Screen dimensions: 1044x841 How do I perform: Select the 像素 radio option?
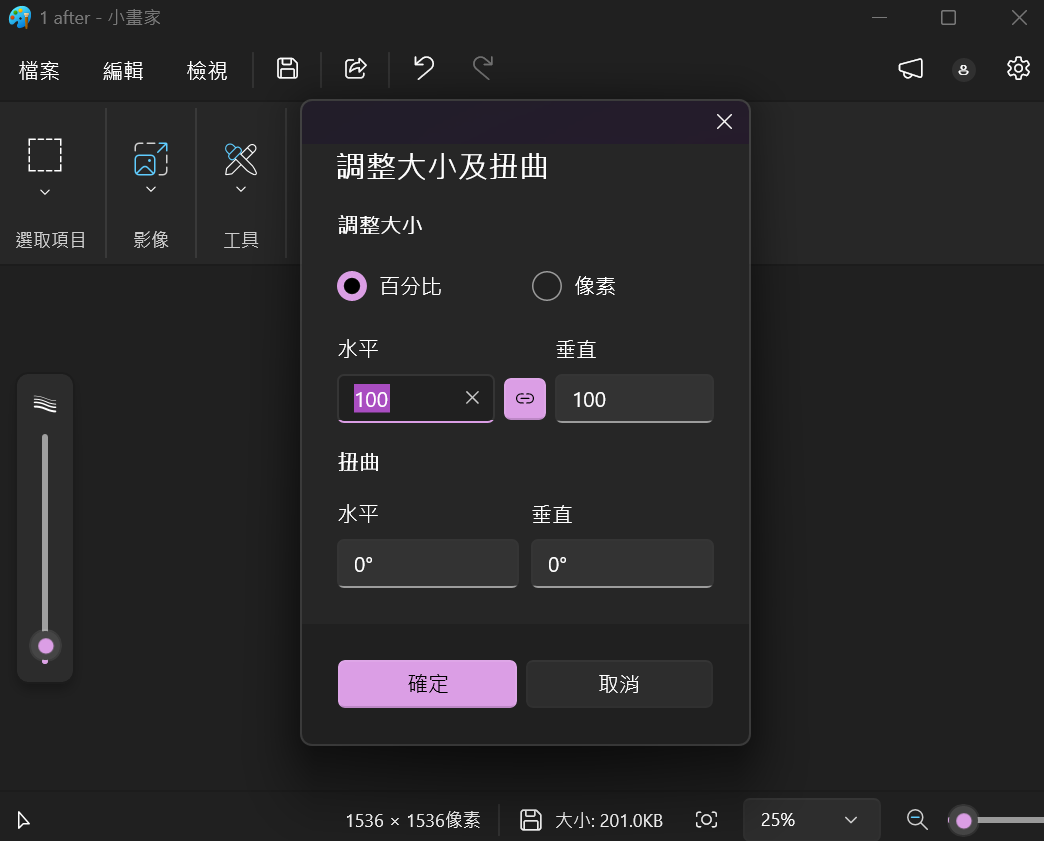(x=547, y=286)
